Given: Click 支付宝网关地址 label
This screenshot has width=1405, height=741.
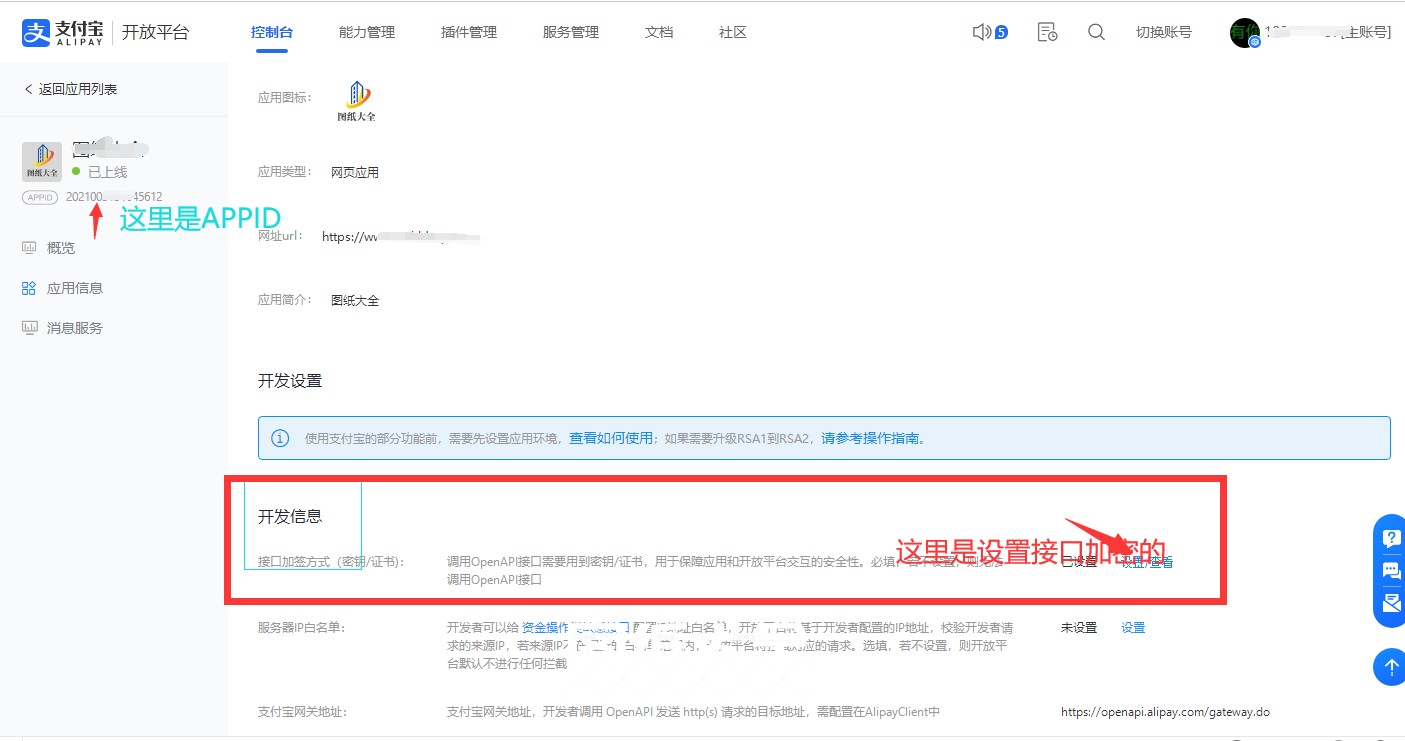Looking at the screenshot, I should (302, 713).
